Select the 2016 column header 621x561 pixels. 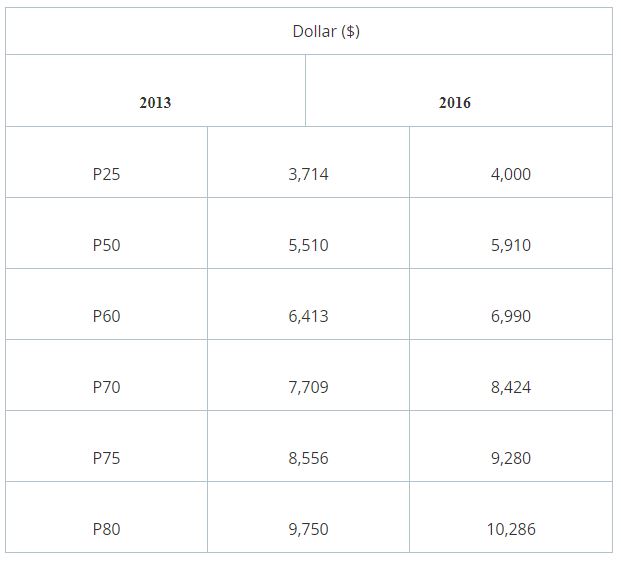pyautogui.click(x=459, y=91)
